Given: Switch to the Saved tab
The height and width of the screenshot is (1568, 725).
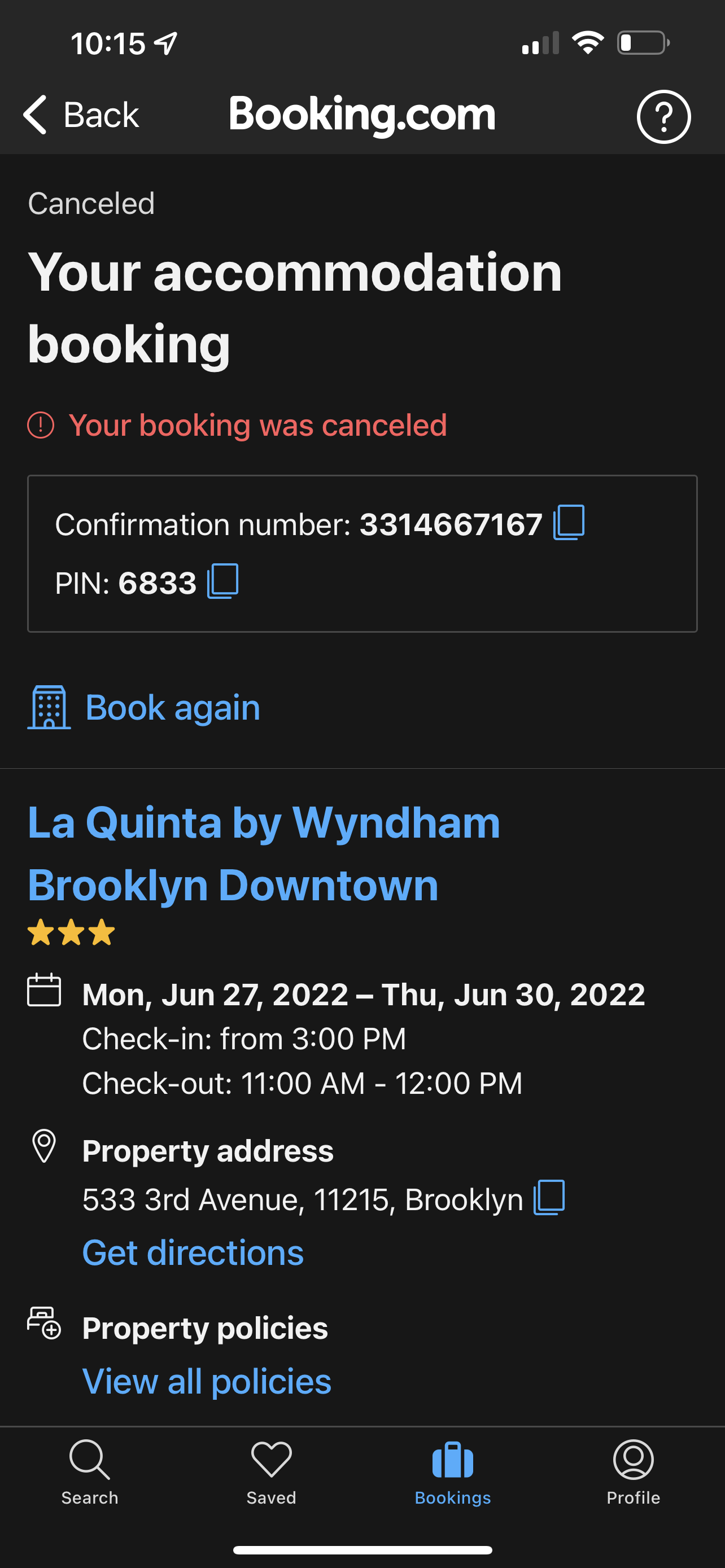Looking at the screenshot, I should [x=271, y=1470].
